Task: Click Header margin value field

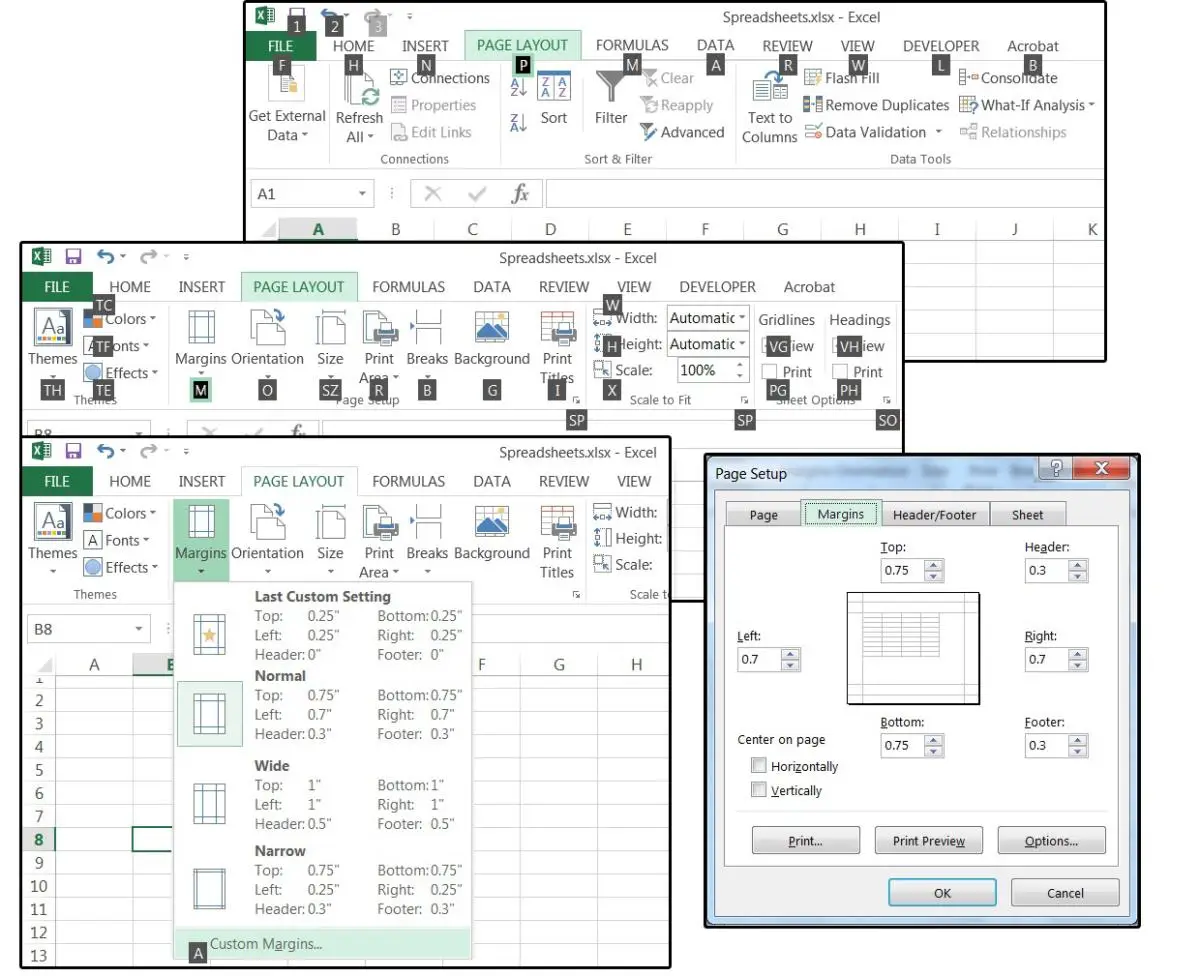Action: click(1046, 570)
